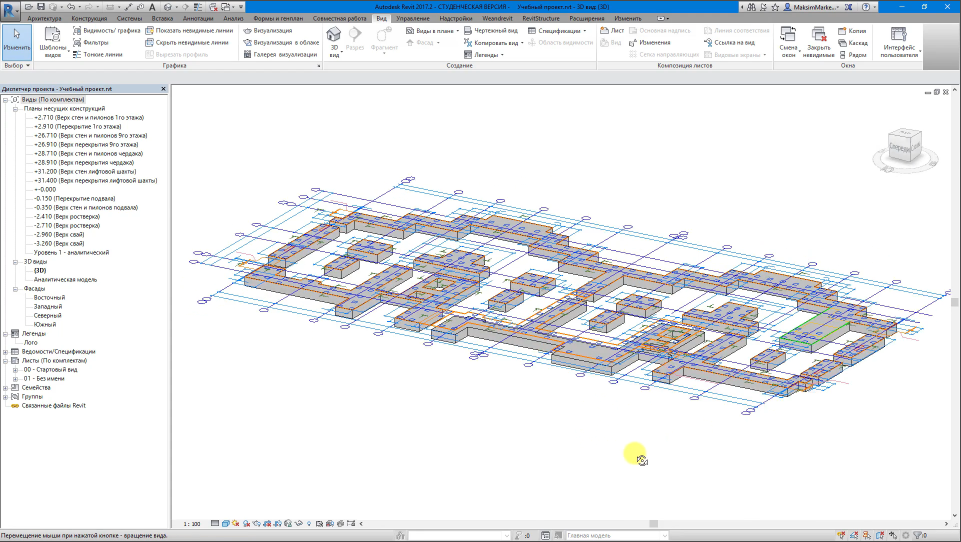
Task: Collapse the Планы несущих конструкций node
Action: (16, 109)
